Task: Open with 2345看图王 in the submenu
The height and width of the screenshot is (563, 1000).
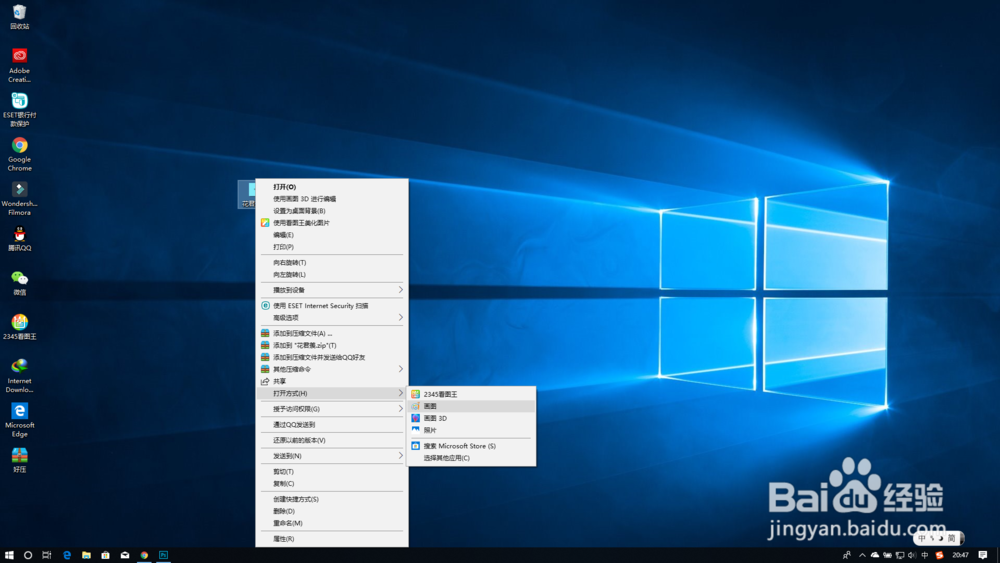Action: point(471,395)
